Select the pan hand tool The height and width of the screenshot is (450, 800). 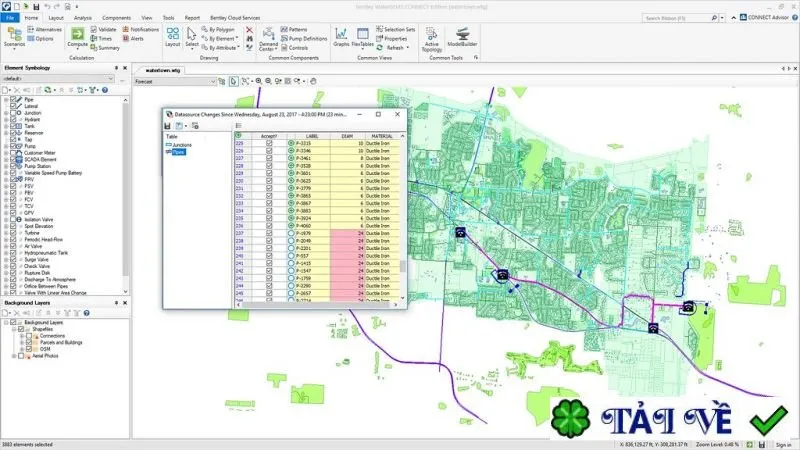click(313, 81)
